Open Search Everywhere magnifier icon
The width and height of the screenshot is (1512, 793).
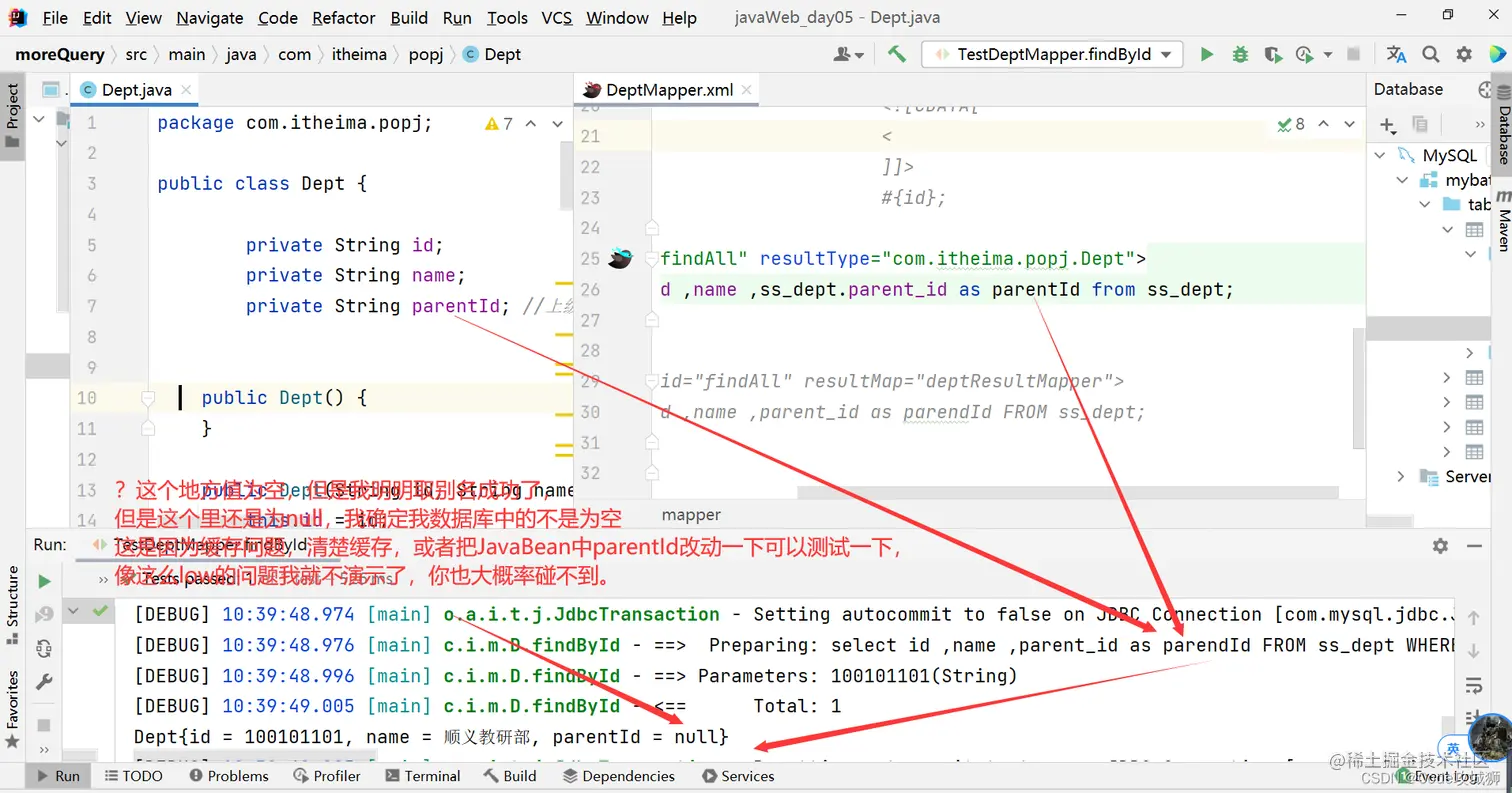tap(1431, 54)
